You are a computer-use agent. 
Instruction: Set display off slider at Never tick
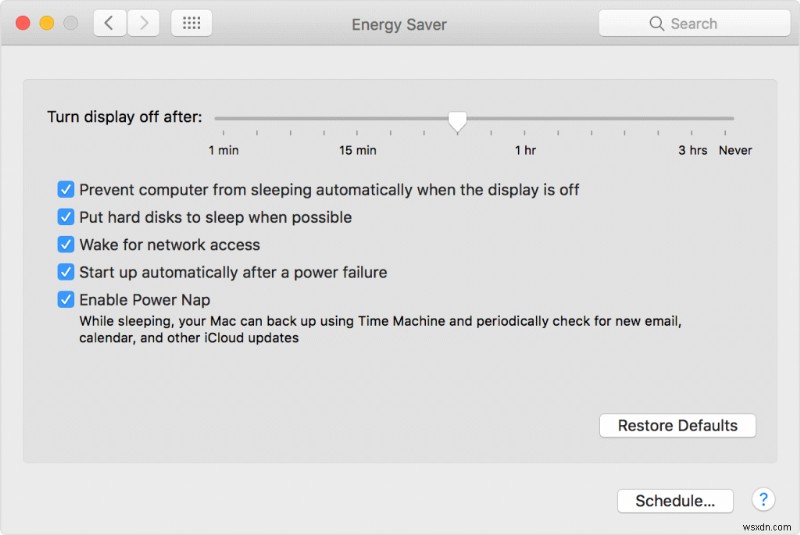click(x=725, y=133)
